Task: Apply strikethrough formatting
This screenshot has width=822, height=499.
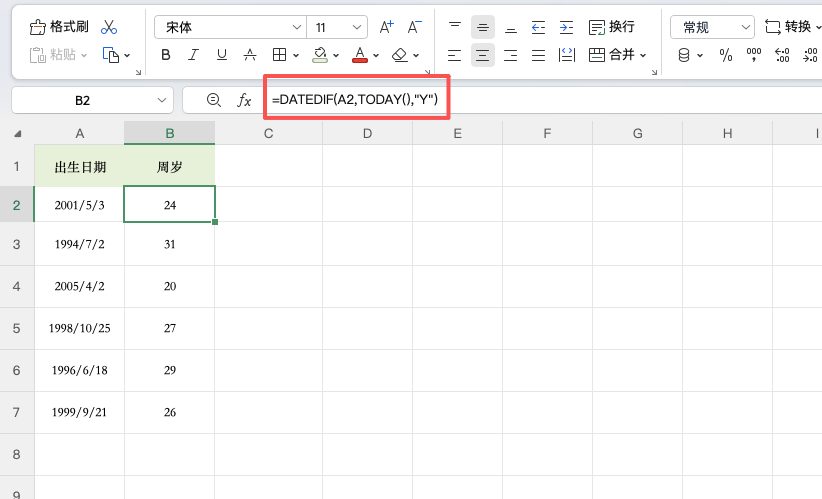Action: click(250, 55)
